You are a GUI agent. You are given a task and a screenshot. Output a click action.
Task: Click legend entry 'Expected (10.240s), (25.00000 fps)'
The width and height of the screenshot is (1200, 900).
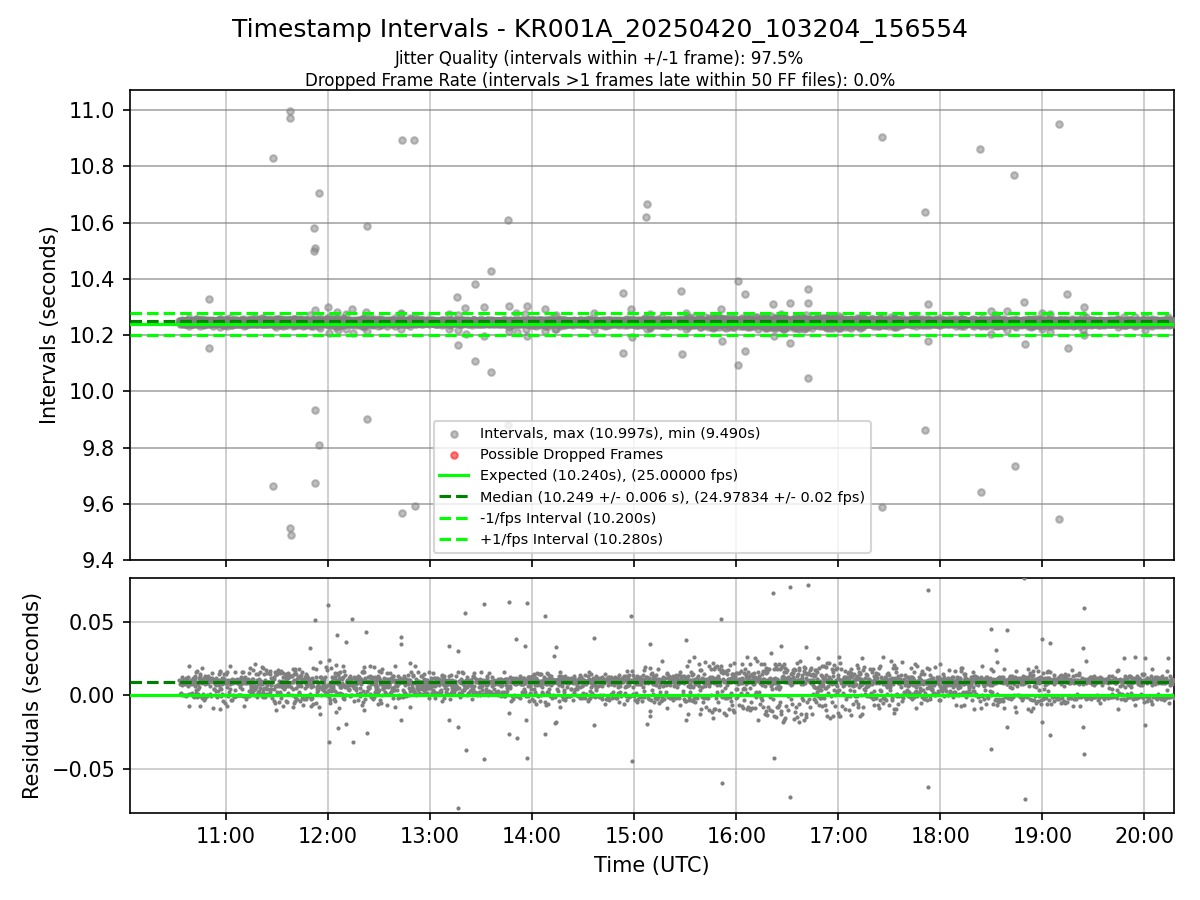609,475
